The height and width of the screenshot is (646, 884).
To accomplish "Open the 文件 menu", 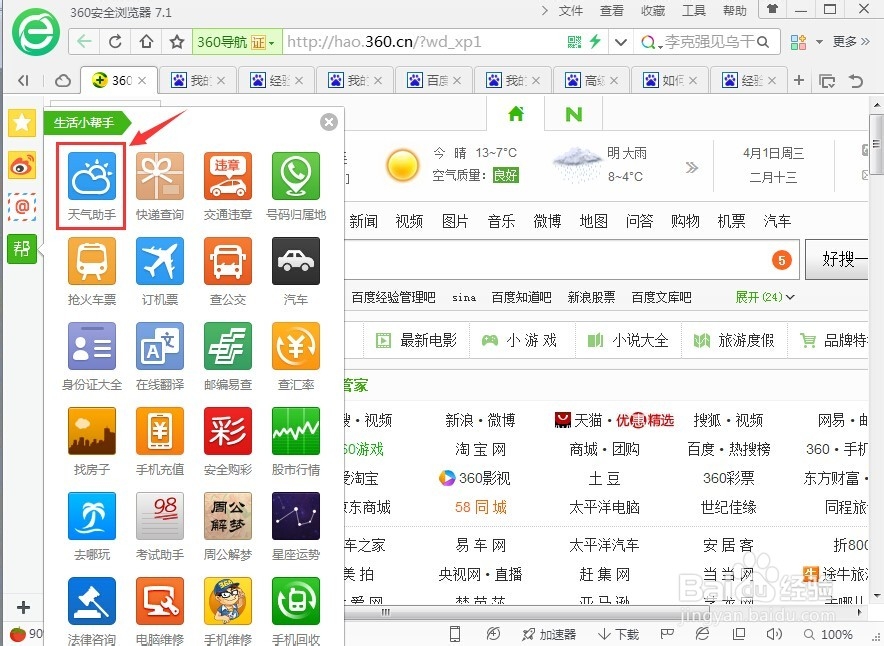I will click(x=571, y=11).
